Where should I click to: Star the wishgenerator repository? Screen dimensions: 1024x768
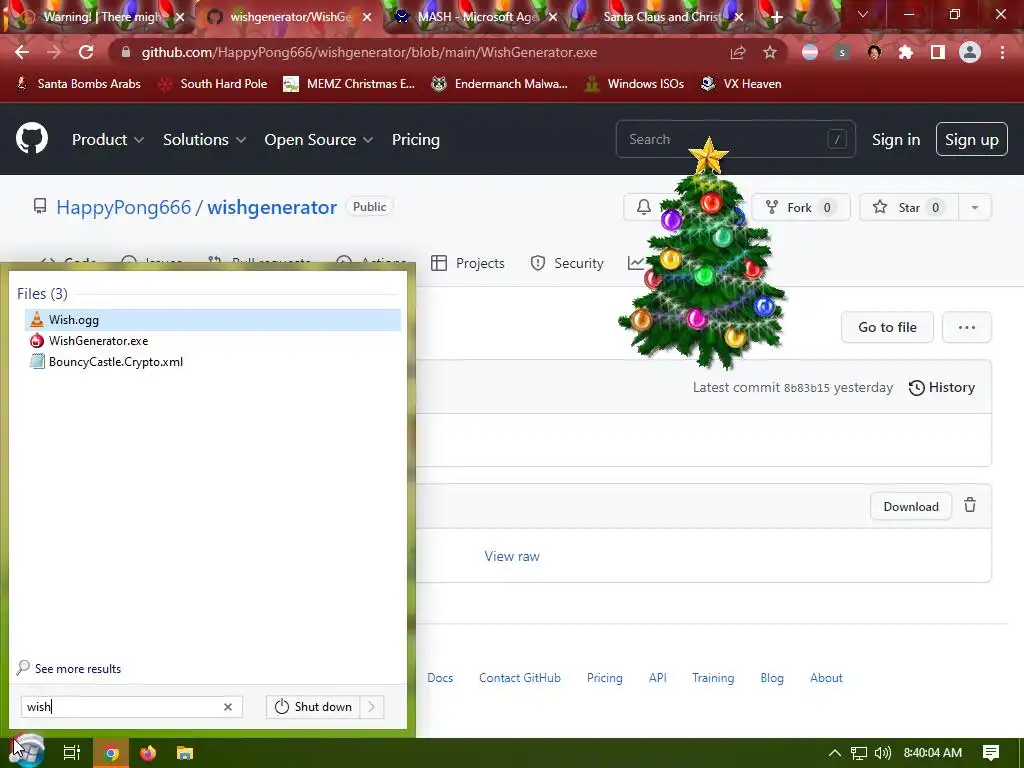click(909, 208)
